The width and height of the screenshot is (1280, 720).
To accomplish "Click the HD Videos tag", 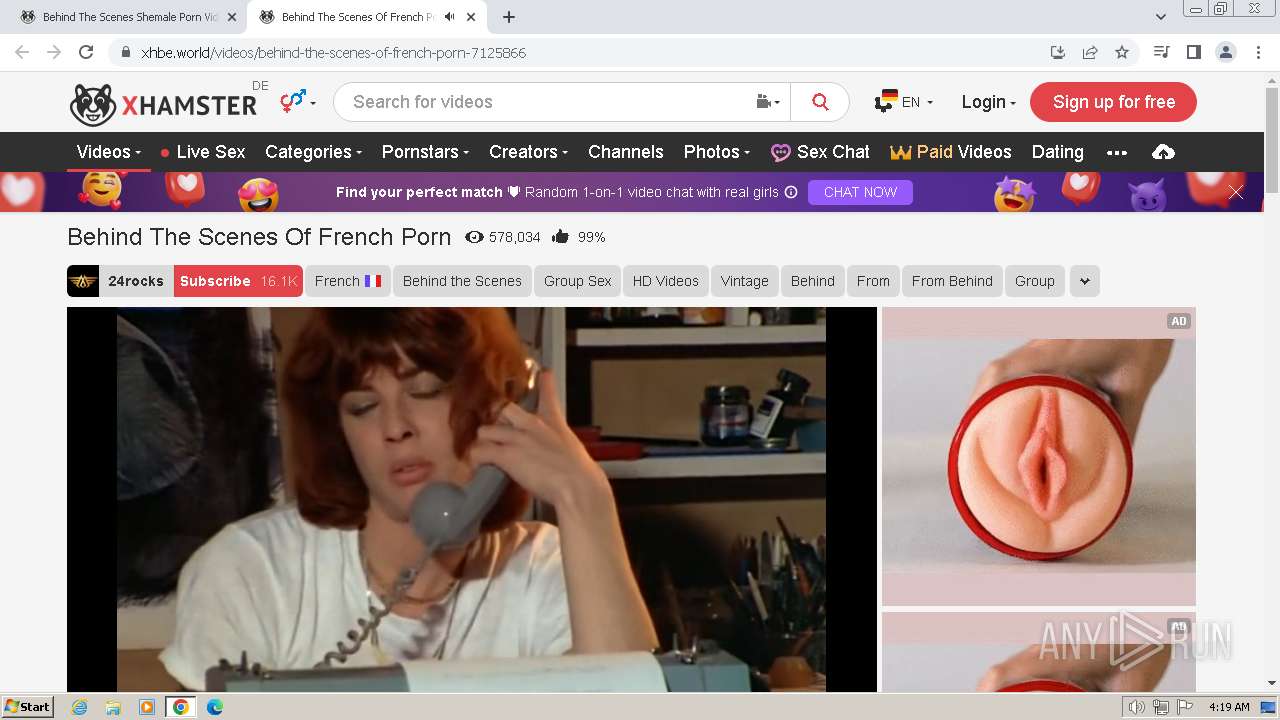I will tap(666, 281).
